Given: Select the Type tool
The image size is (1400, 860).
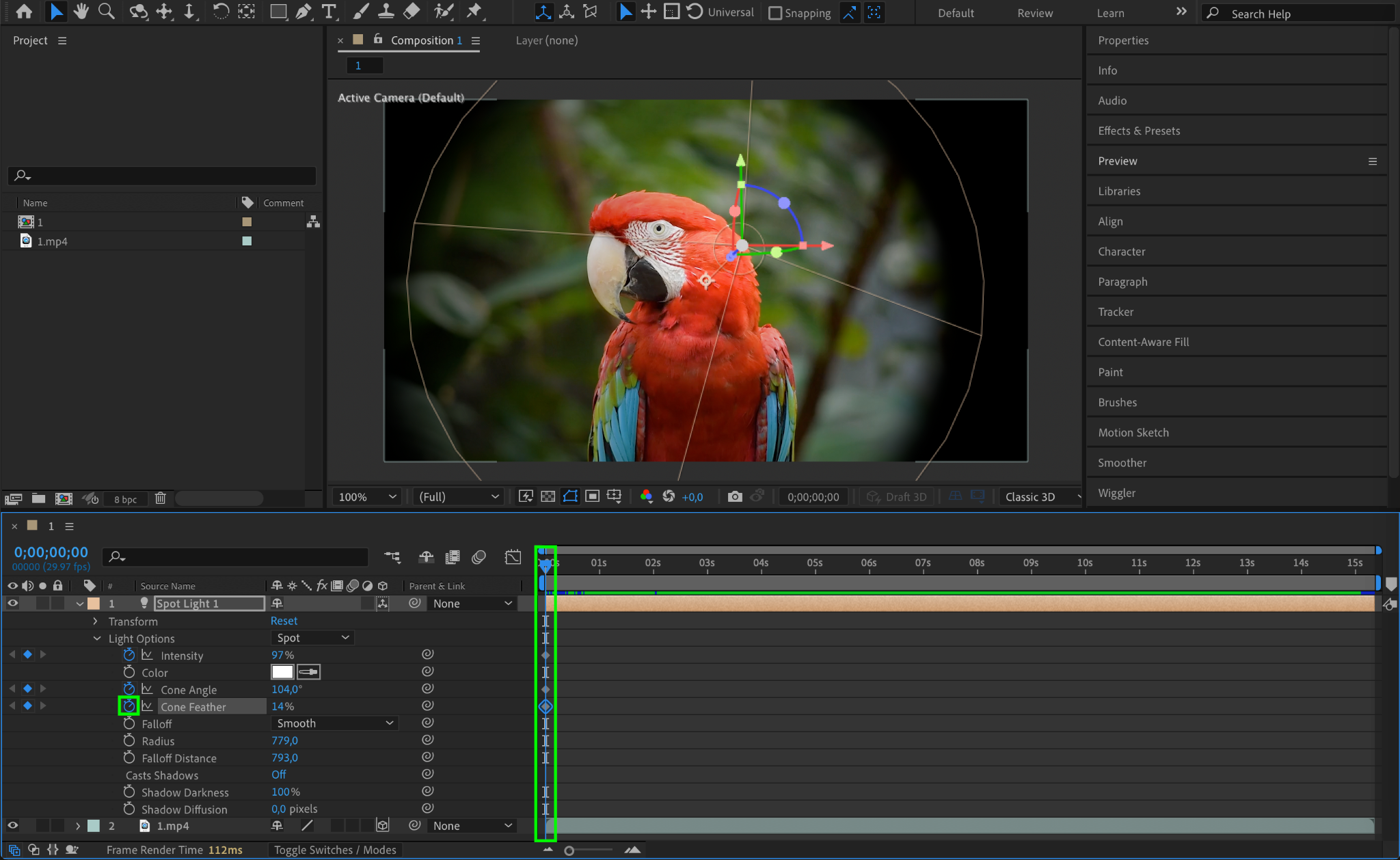Looking at the screenshot, I should [329, 12].
